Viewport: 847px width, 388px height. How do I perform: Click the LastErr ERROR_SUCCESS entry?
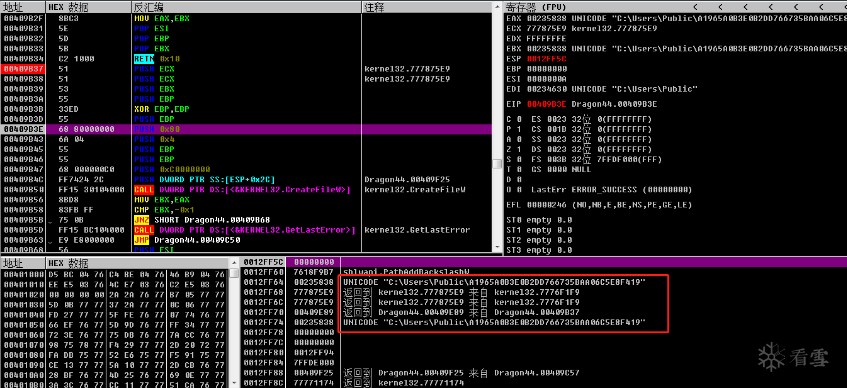pyautogui.click(x=611, y=190)
